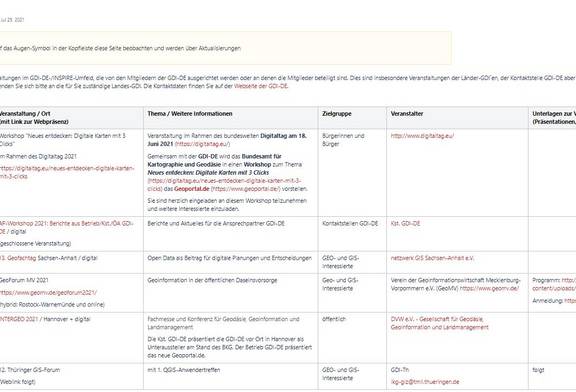Open the http://www.digitaltag.eu/ organizer link
576x392 pixels.
(x=422, y=136)
